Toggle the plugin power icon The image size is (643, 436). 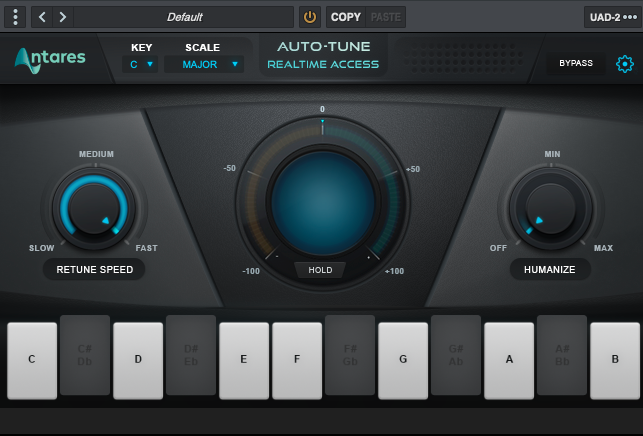(x=310, y=17)
